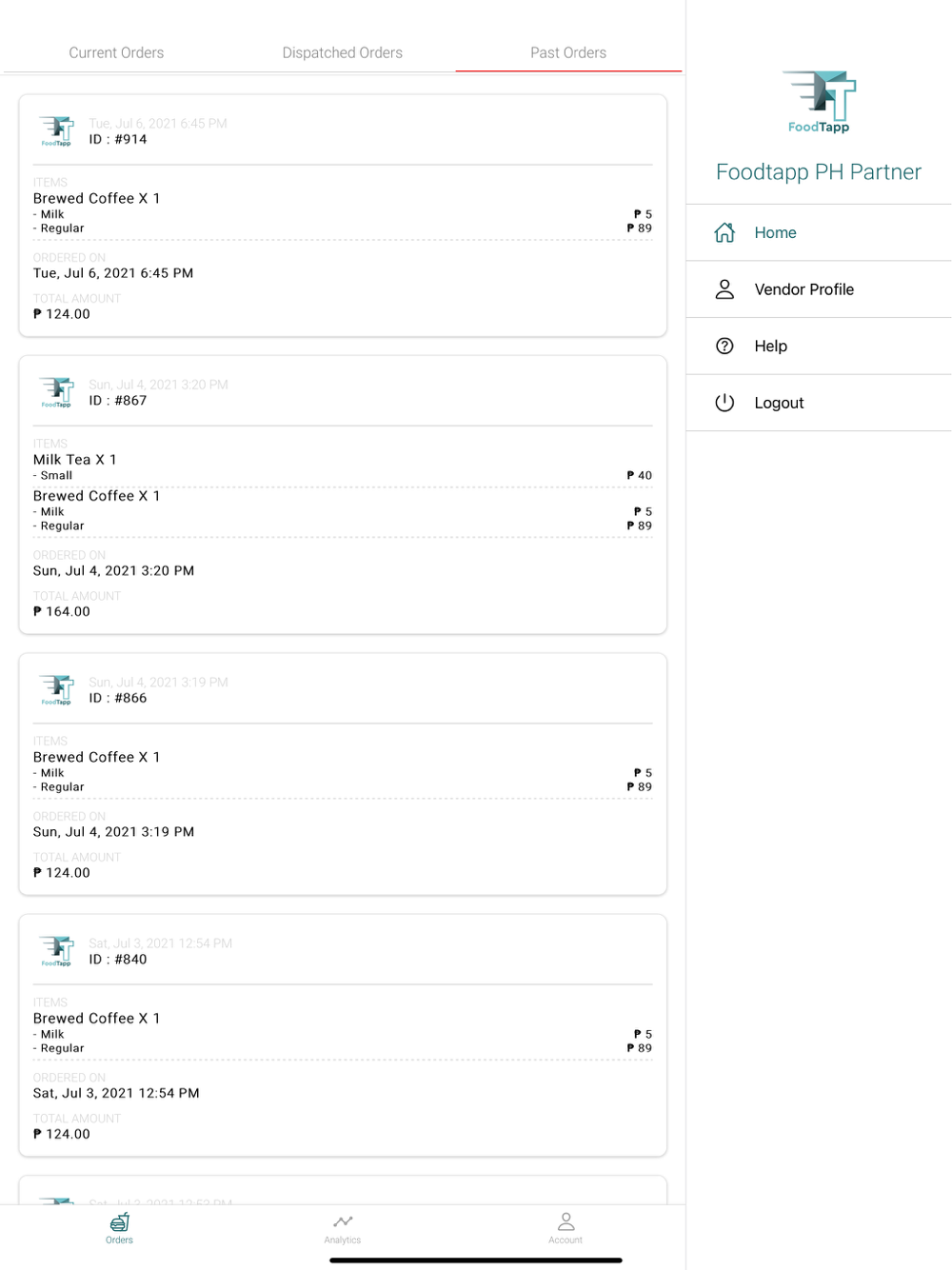Click the Home house icon
Viewport: 952px width, 1270px height.
tap(724, 232)
